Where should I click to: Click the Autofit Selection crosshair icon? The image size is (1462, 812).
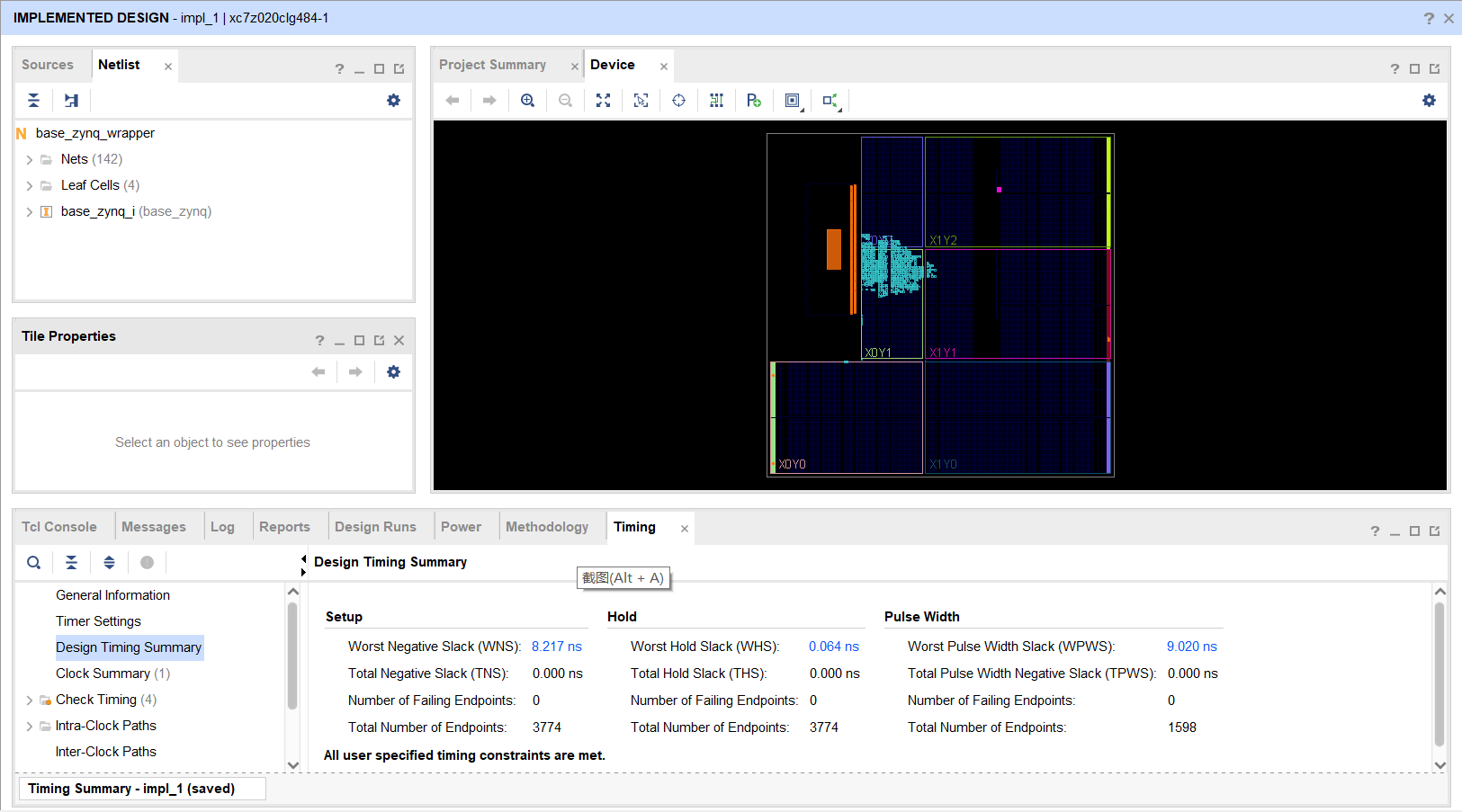tap(678, 100)
